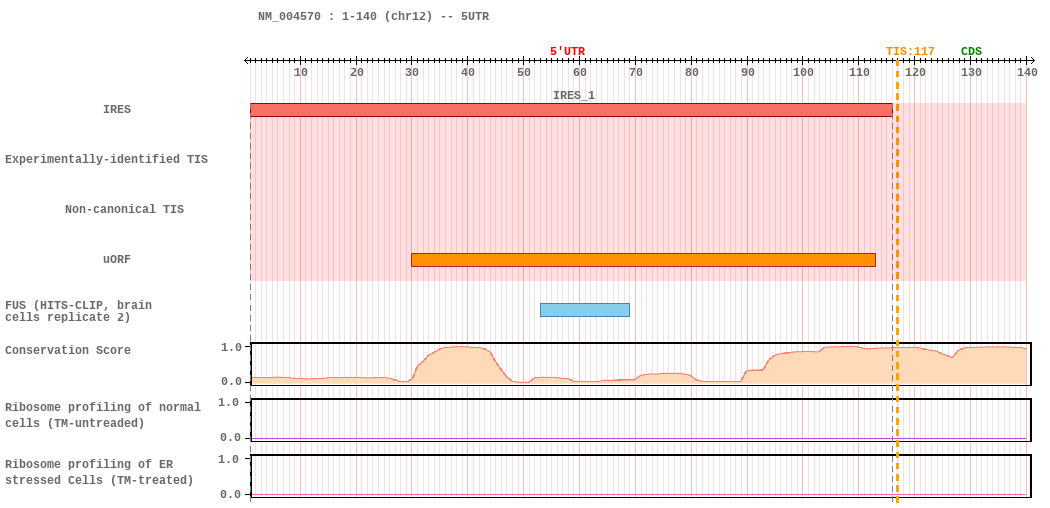Click the 5'UTR region label

(x=567, y=52)
